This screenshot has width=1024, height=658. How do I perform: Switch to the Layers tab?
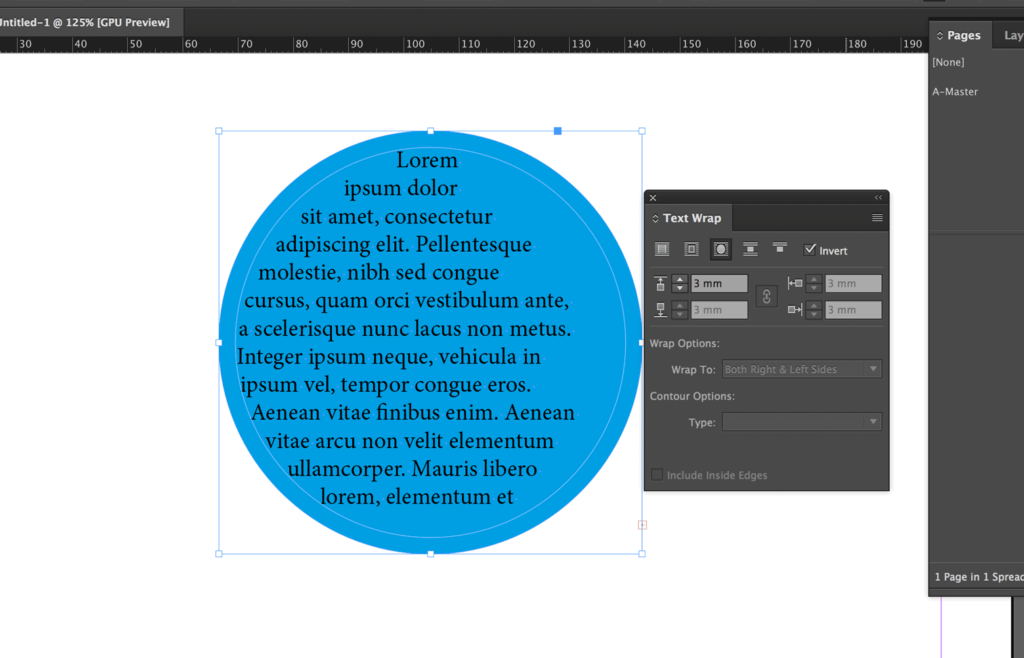click(x=1013, y=34)
